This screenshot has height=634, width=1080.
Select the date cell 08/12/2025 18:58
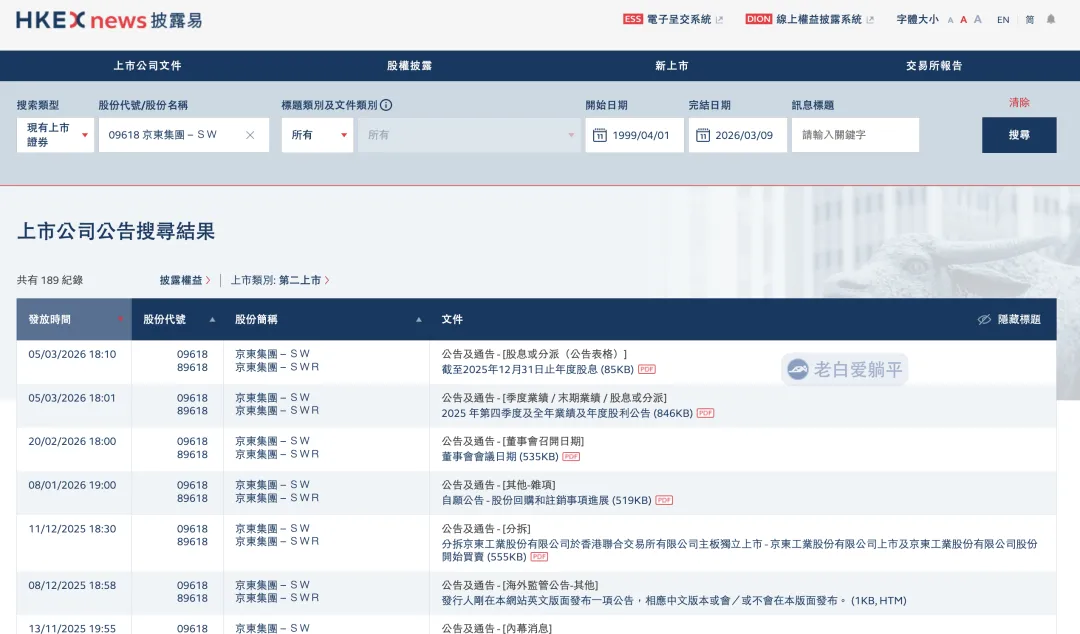72,585
